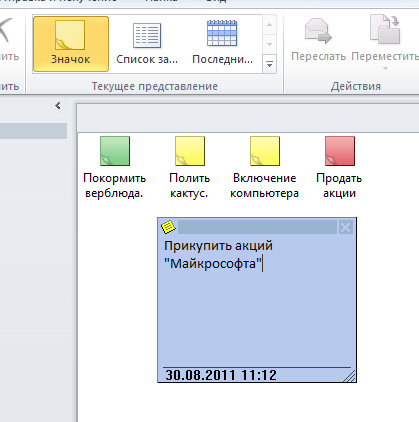419x422 pixels.
Task: Collapse the navigation pane chevron
Action: (58, 106)
